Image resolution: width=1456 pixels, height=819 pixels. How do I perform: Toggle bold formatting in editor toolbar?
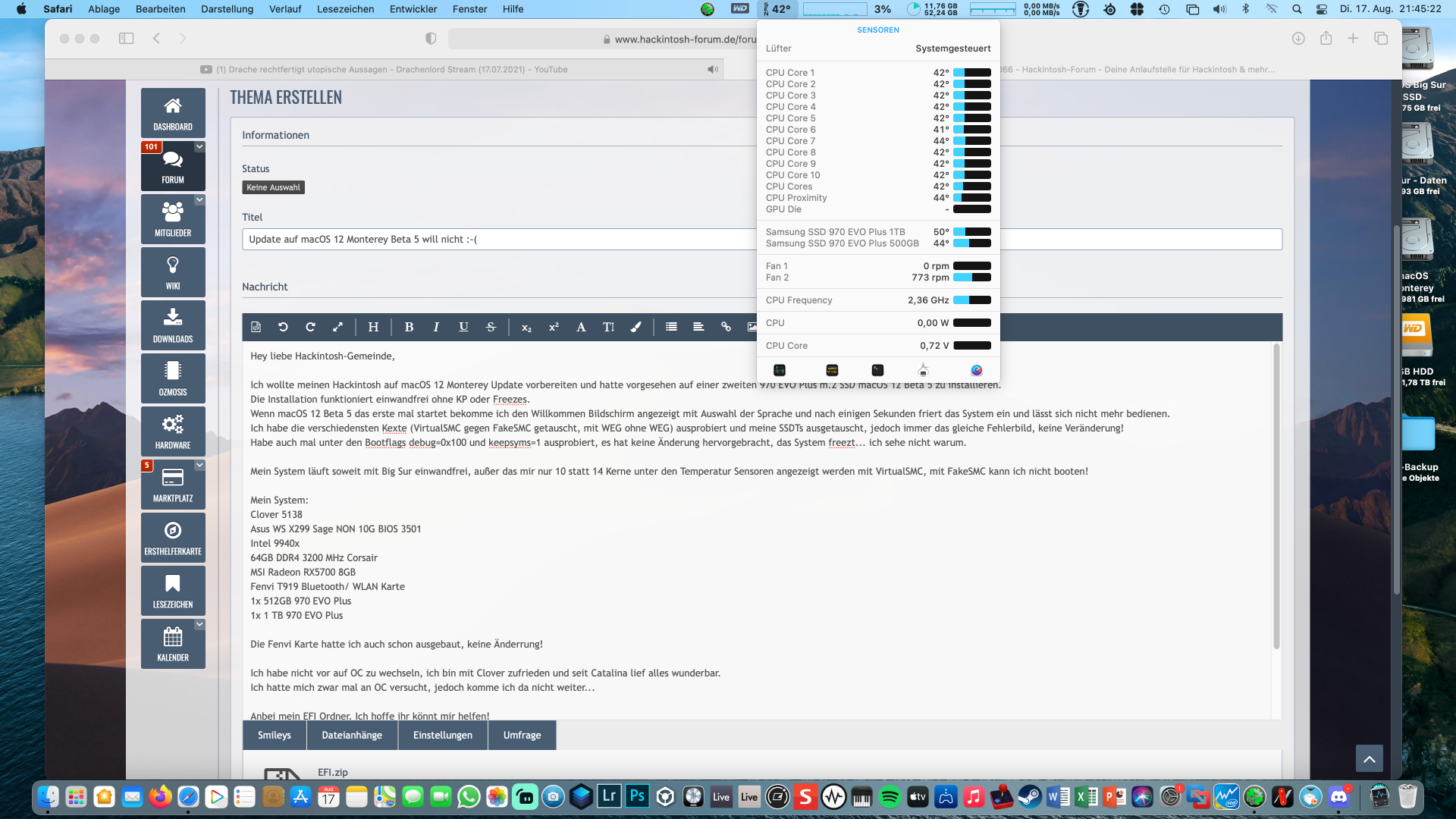(409, 327)
